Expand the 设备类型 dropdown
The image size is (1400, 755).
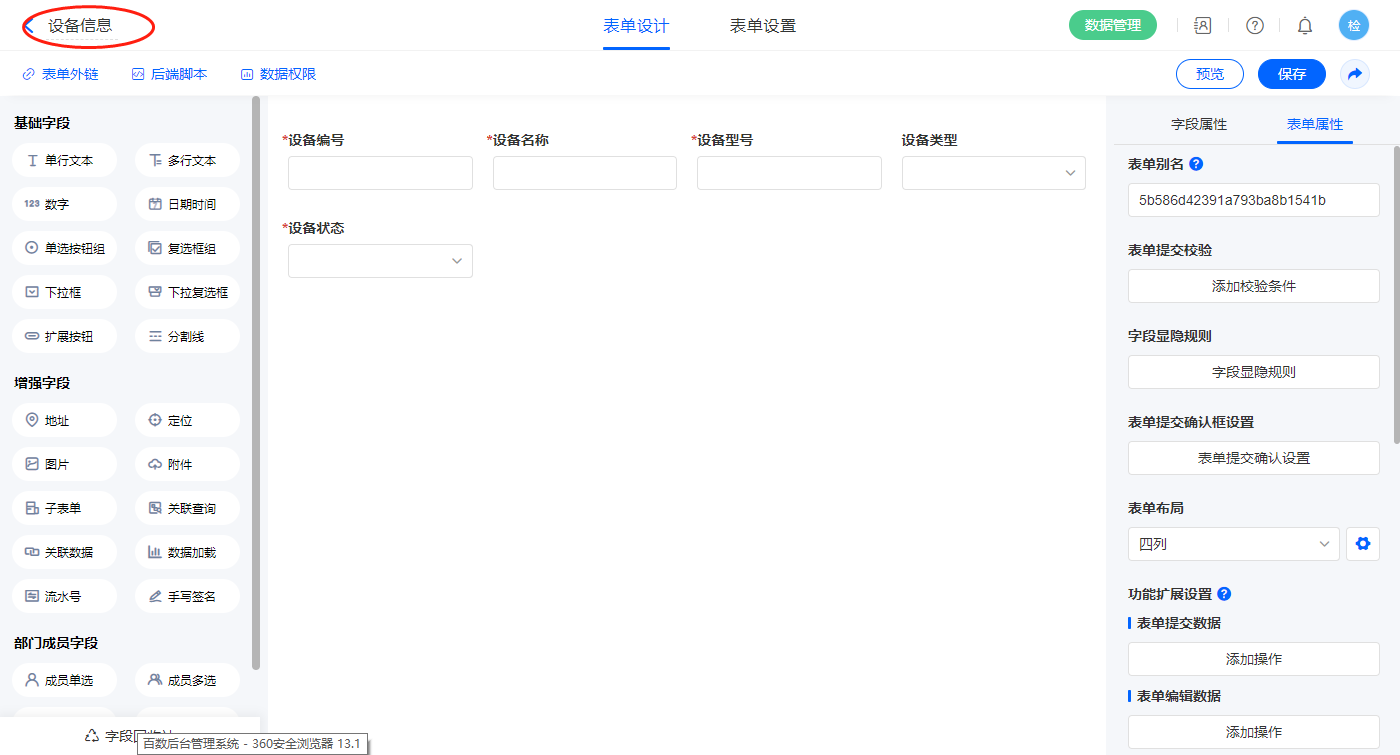(x=993, y=173)
